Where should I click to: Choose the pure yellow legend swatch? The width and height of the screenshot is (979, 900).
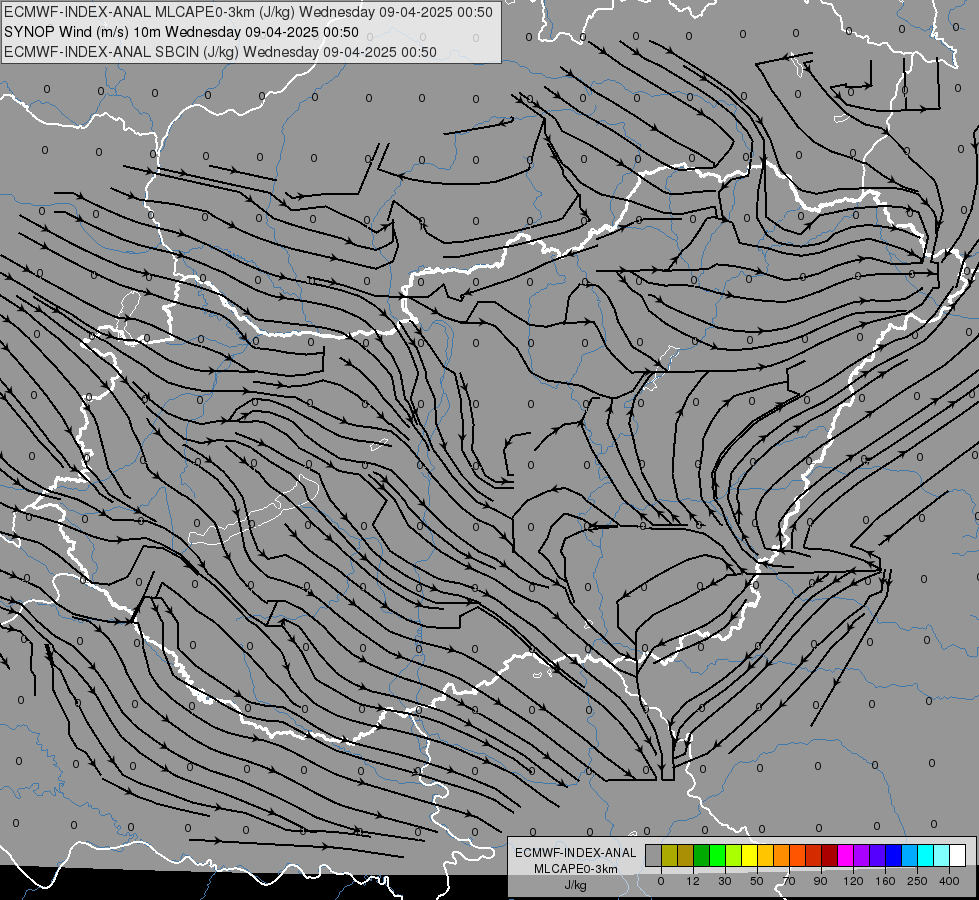pyautogui.click(x=749, y=856)
